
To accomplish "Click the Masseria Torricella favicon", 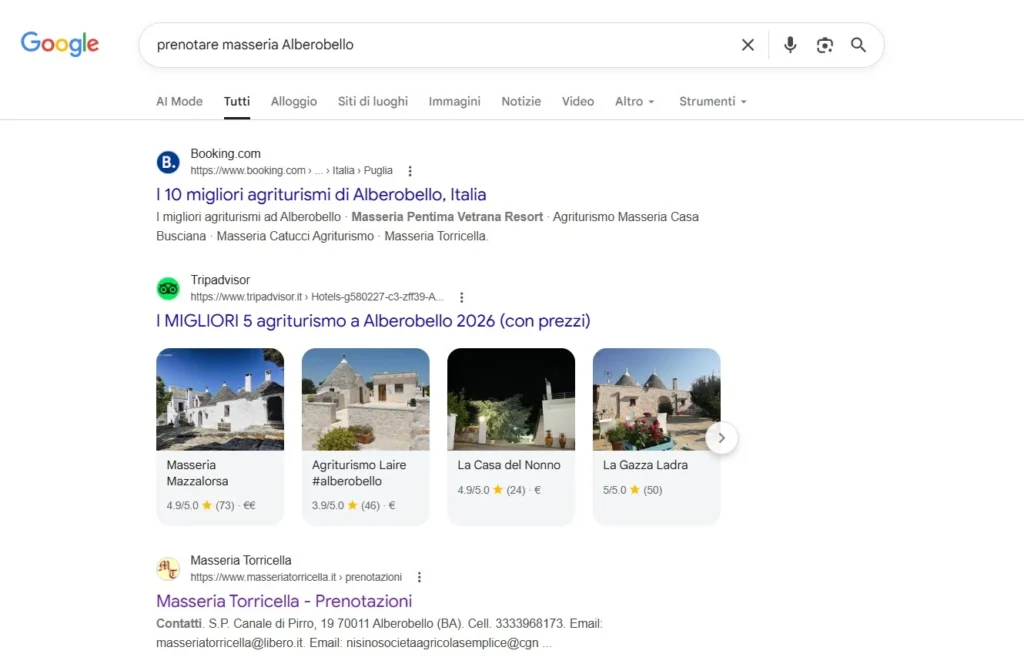I will [x=168, y=569].
